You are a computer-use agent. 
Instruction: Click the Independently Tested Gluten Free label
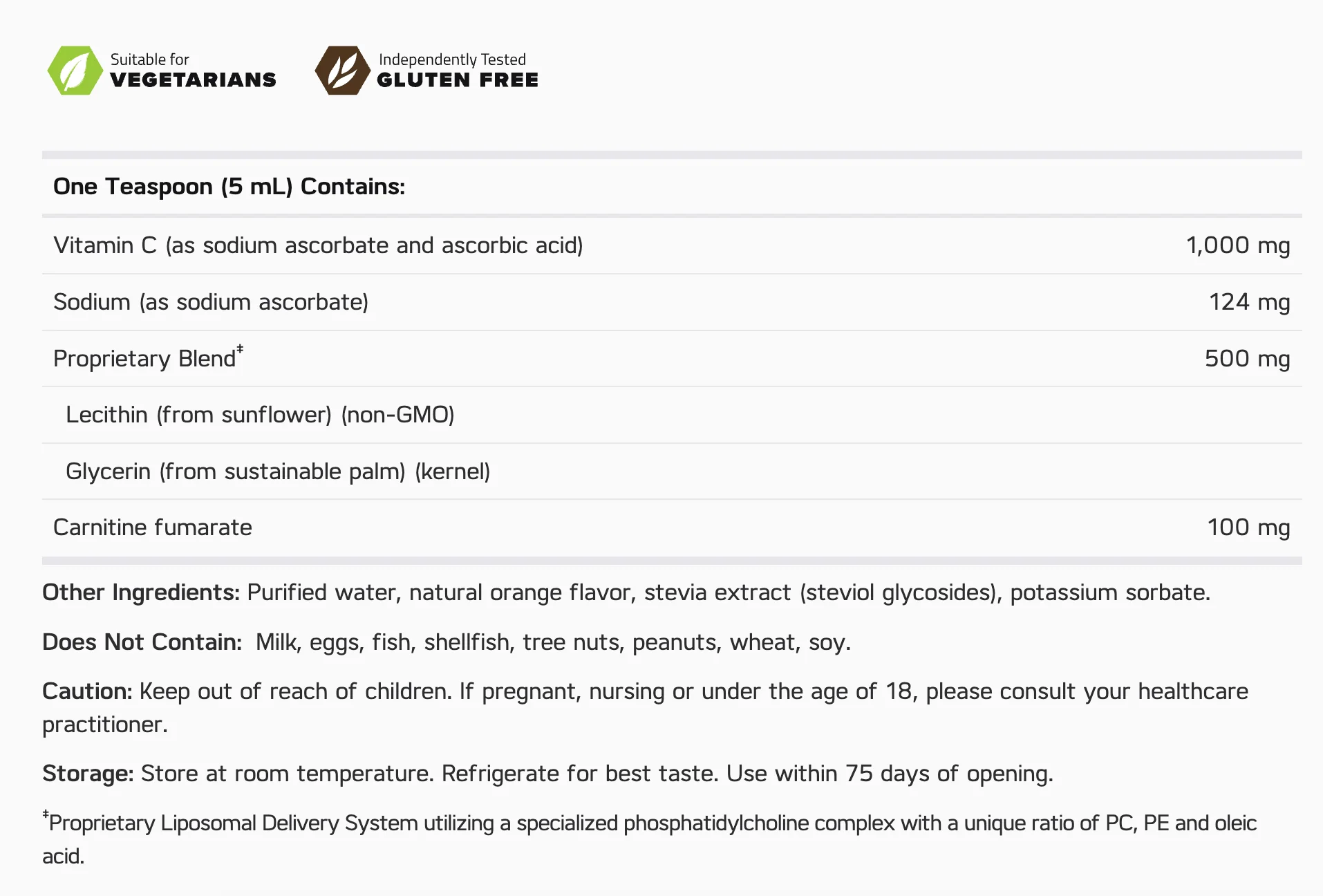[x=458, y=71]
